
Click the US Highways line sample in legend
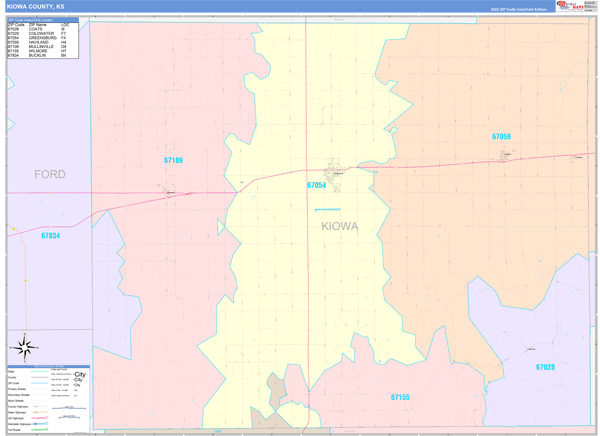coord(40,418)
